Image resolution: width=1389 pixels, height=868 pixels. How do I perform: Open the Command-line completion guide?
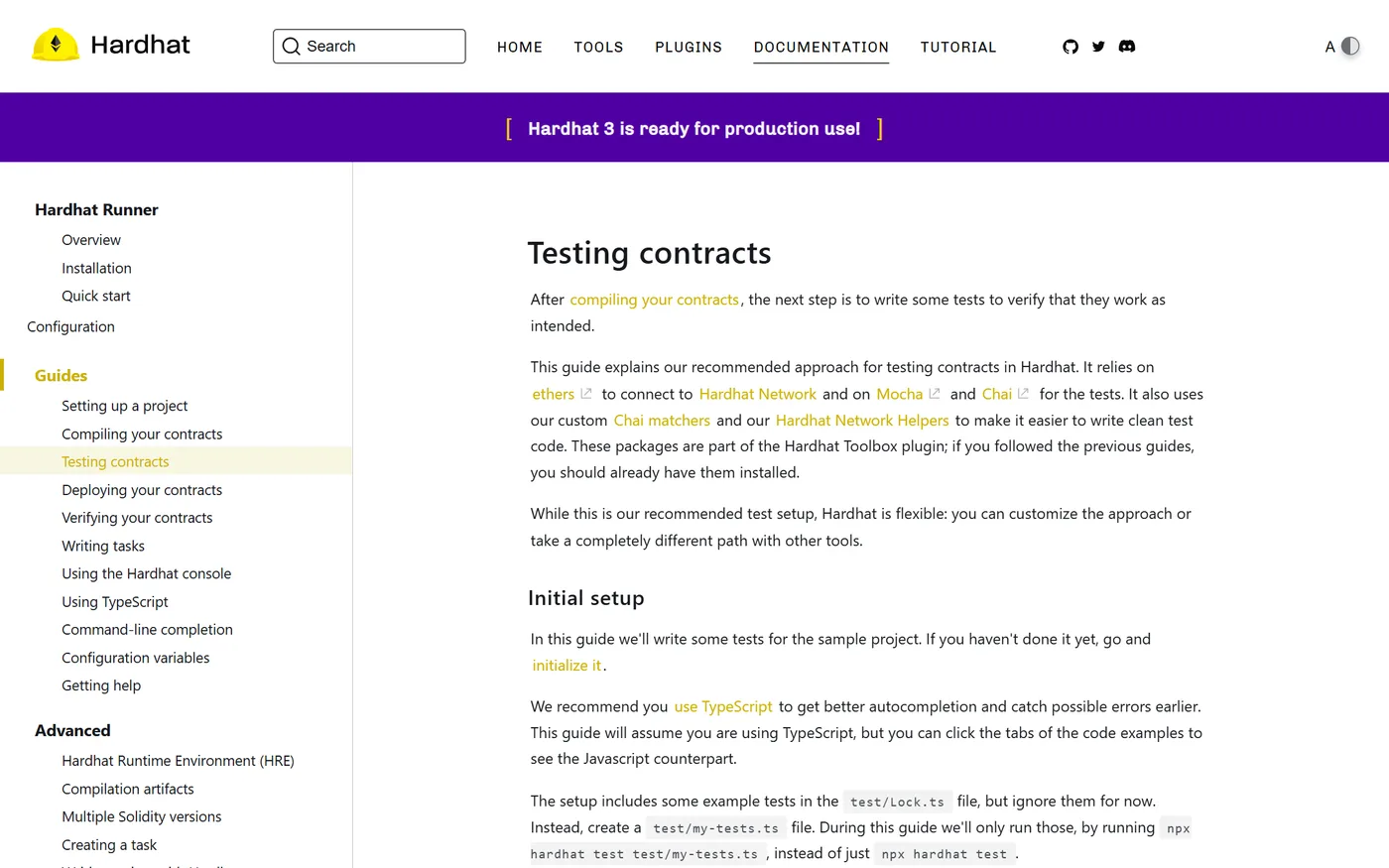(x=147, y=630)
